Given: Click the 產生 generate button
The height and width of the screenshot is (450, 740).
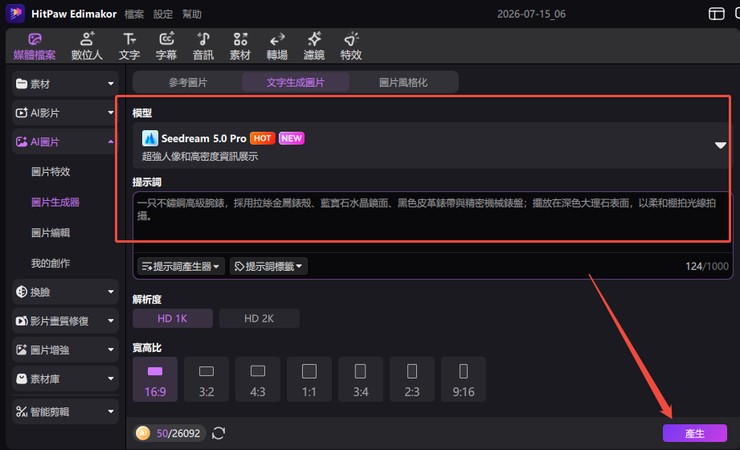Looking at the screenshot, I should 695,433.
